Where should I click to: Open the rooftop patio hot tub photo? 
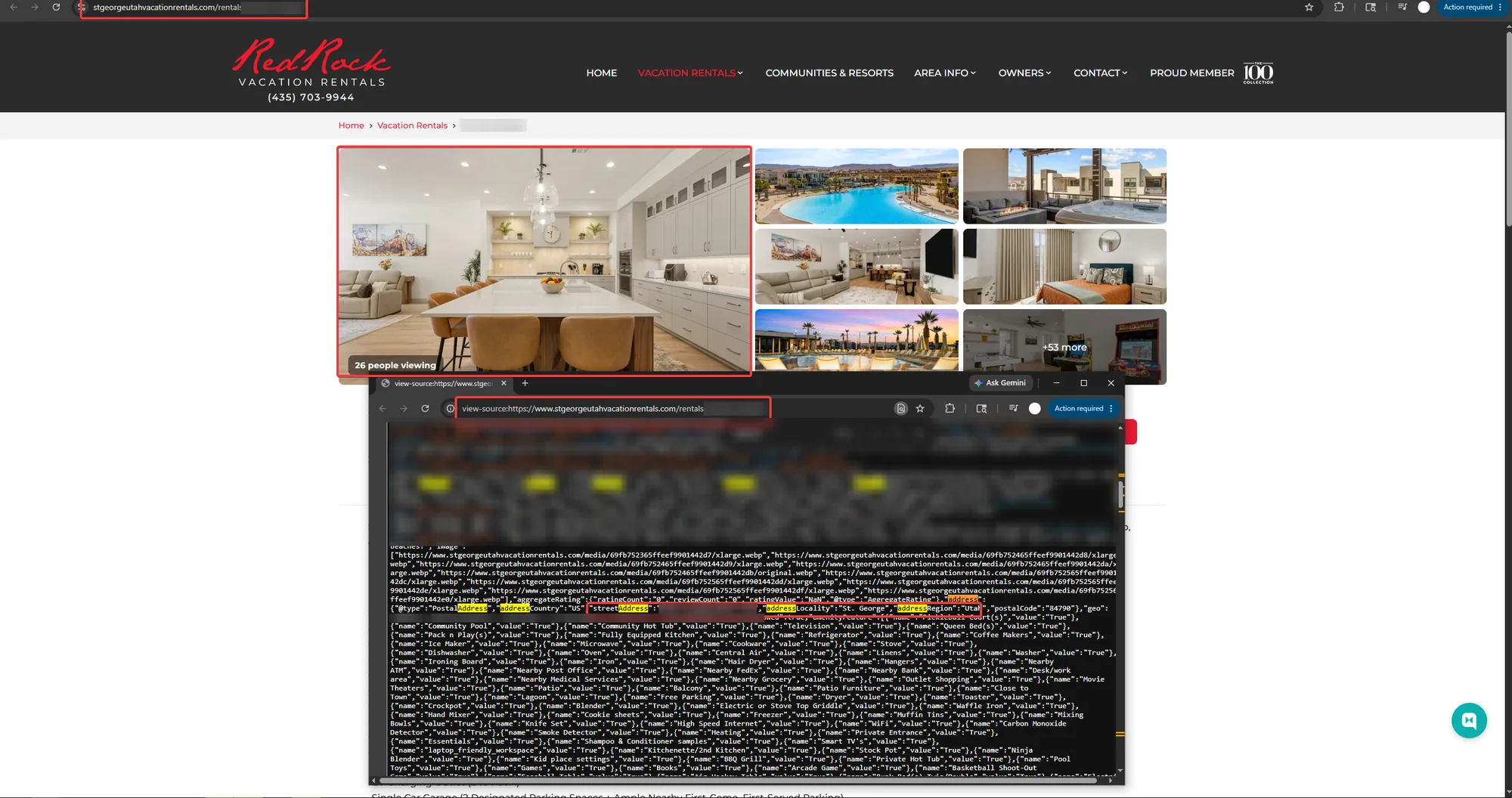(1064, 186)
